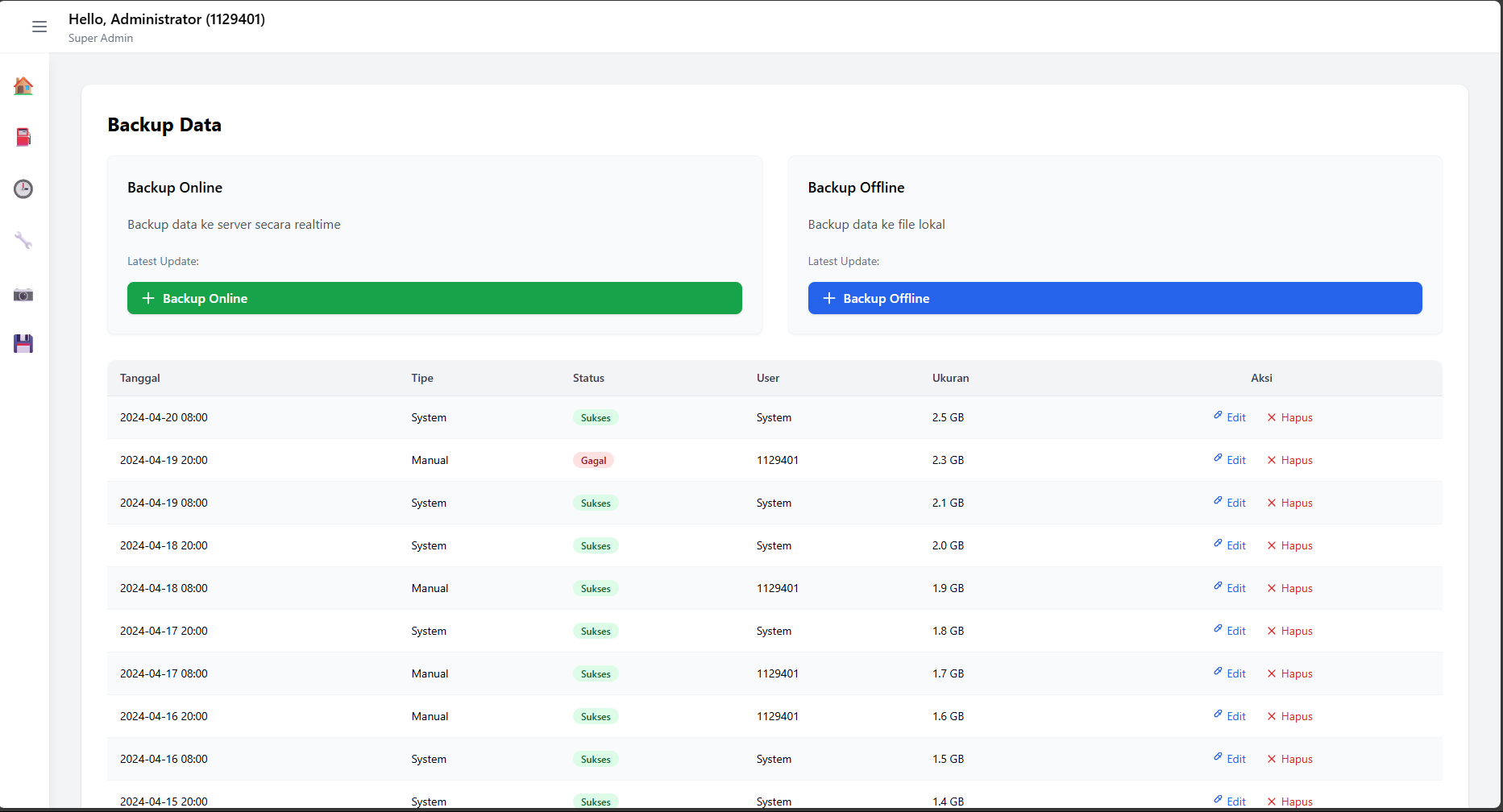This screenshot has width=1503, height=812.
Task: Open the hamburger sidebar menu
Action: [x=39, y=27]
